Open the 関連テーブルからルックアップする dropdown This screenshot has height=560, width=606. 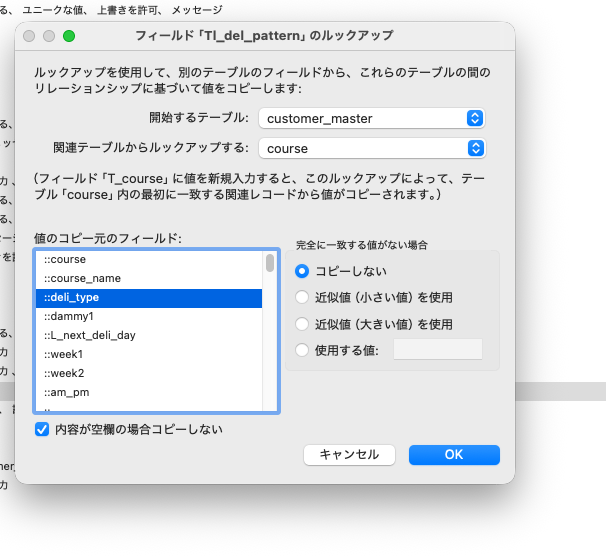pos(371,149)
